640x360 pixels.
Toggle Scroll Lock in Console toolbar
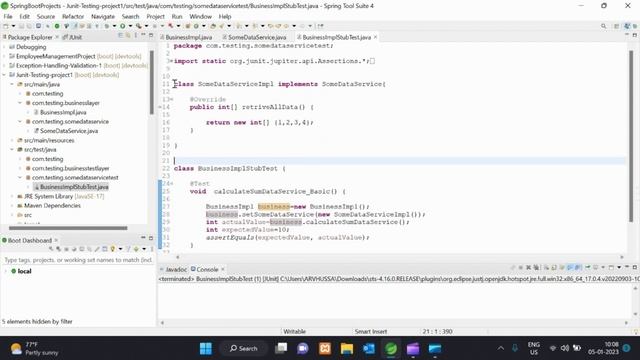pos(554,268)
